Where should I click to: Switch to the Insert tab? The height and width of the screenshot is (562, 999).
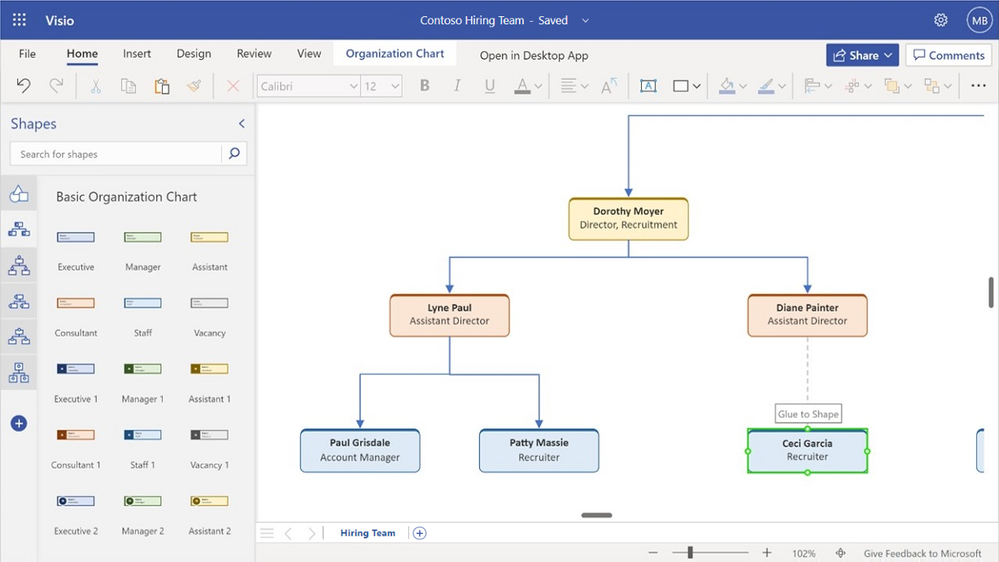tap(137, 54)
